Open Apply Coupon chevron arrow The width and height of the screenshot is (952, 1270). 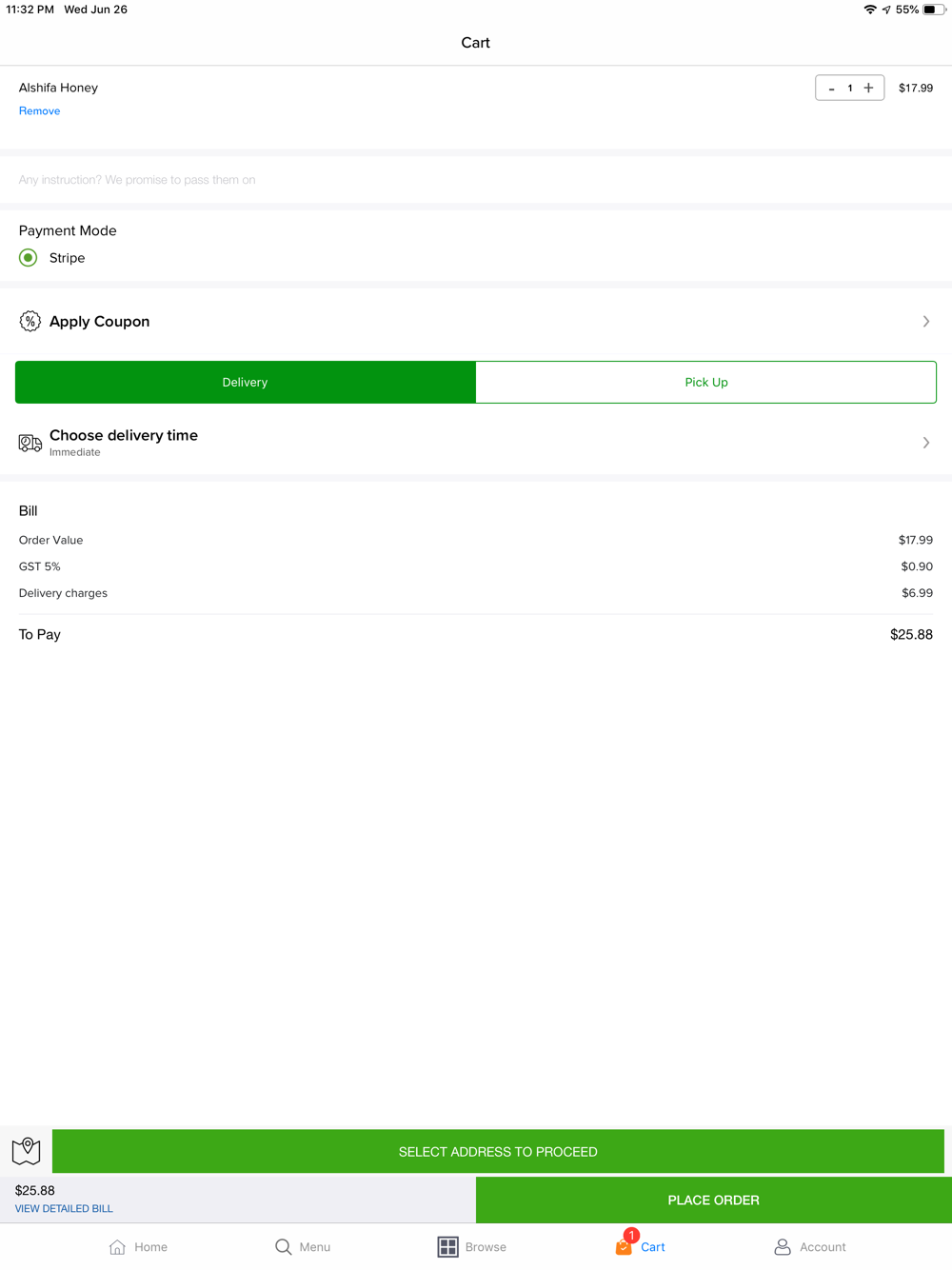926,321
